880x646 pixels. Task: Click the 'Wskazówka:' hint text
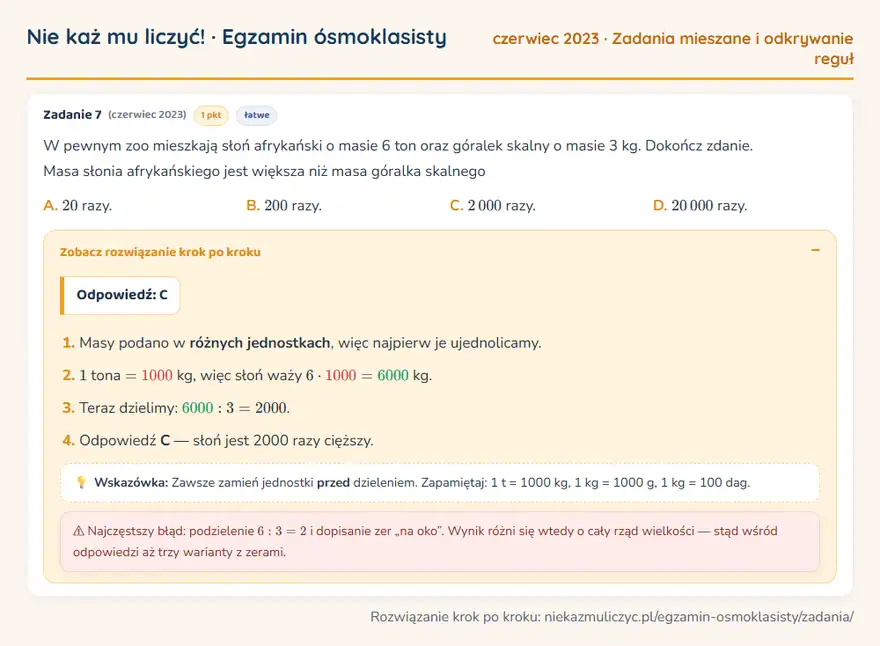coord(131,483)
